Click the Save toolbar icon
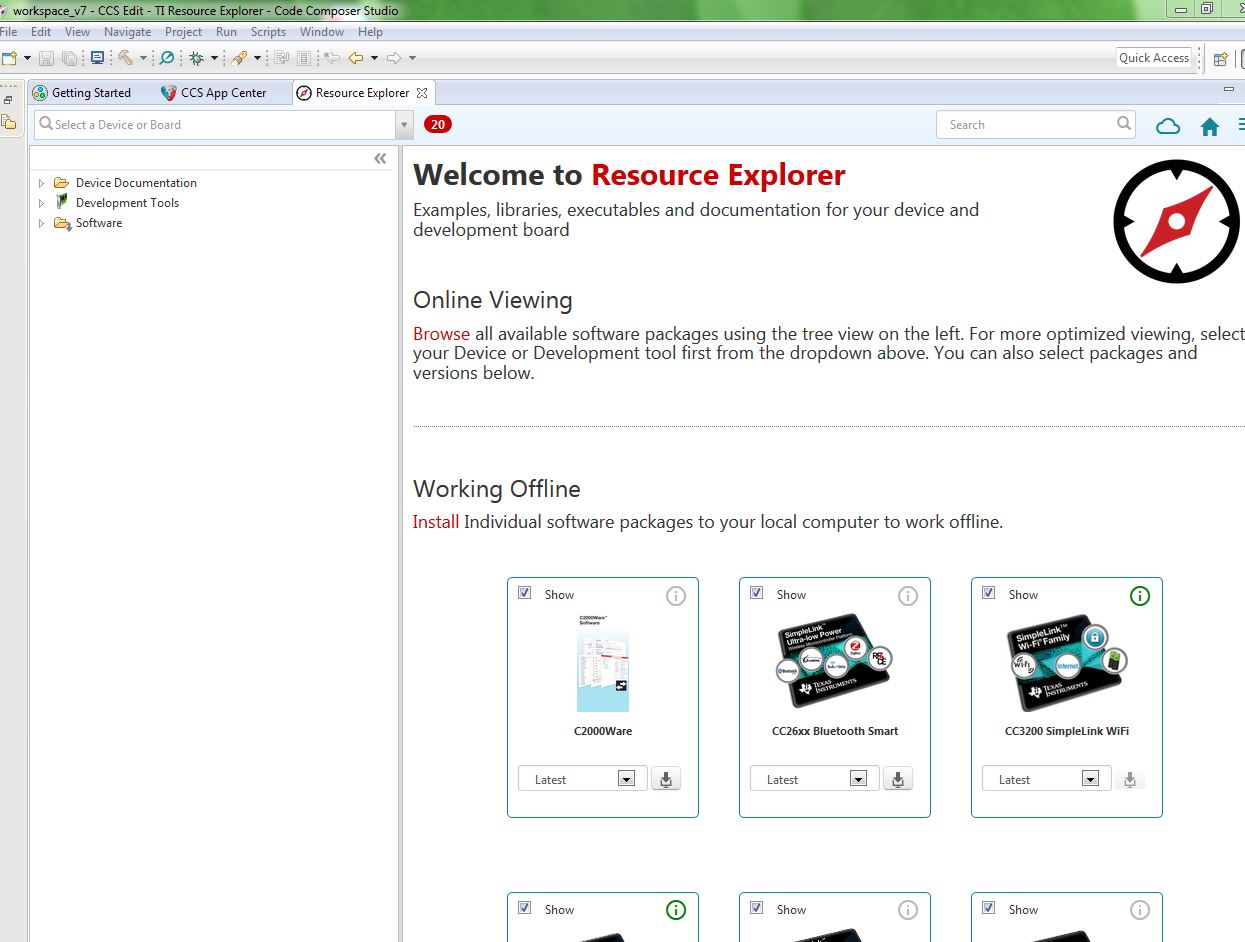 [46, 58]
